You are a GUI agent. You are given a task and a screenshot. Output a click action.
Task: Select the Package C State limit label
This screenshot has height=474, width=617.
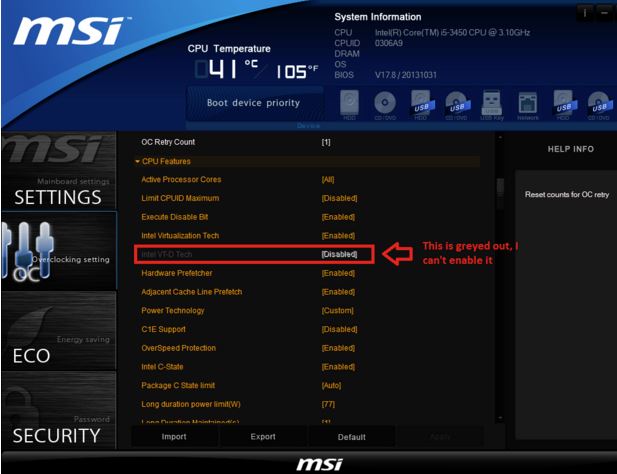click(x=178, y=385)
